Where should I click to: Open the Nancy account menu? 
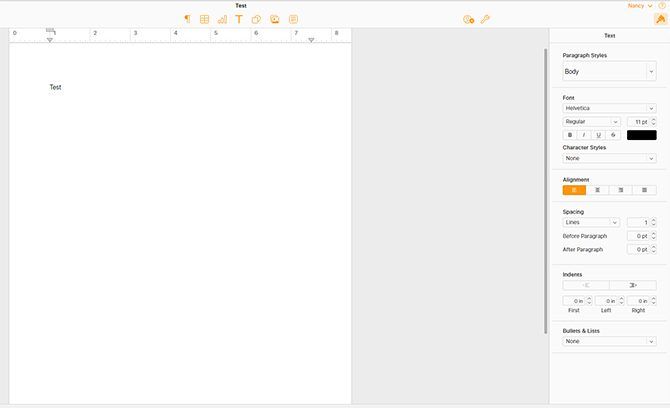click(x=640, y=6)
